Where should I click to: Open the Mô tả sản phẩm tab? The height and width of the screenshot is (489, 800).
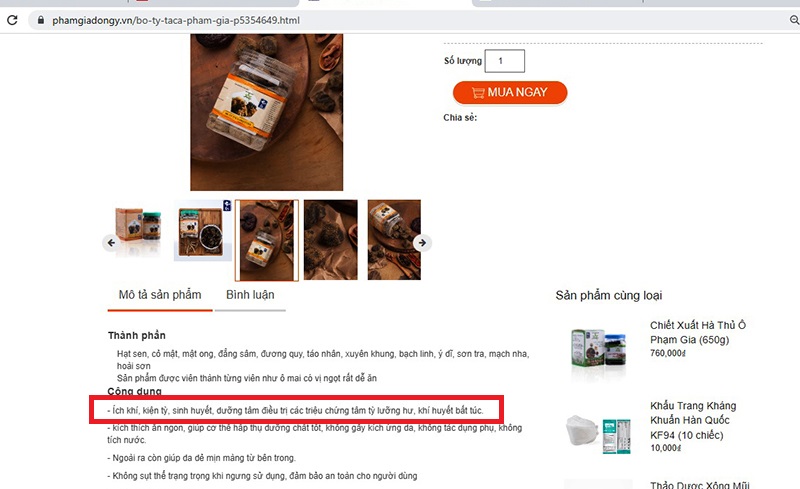pos(160,295)
